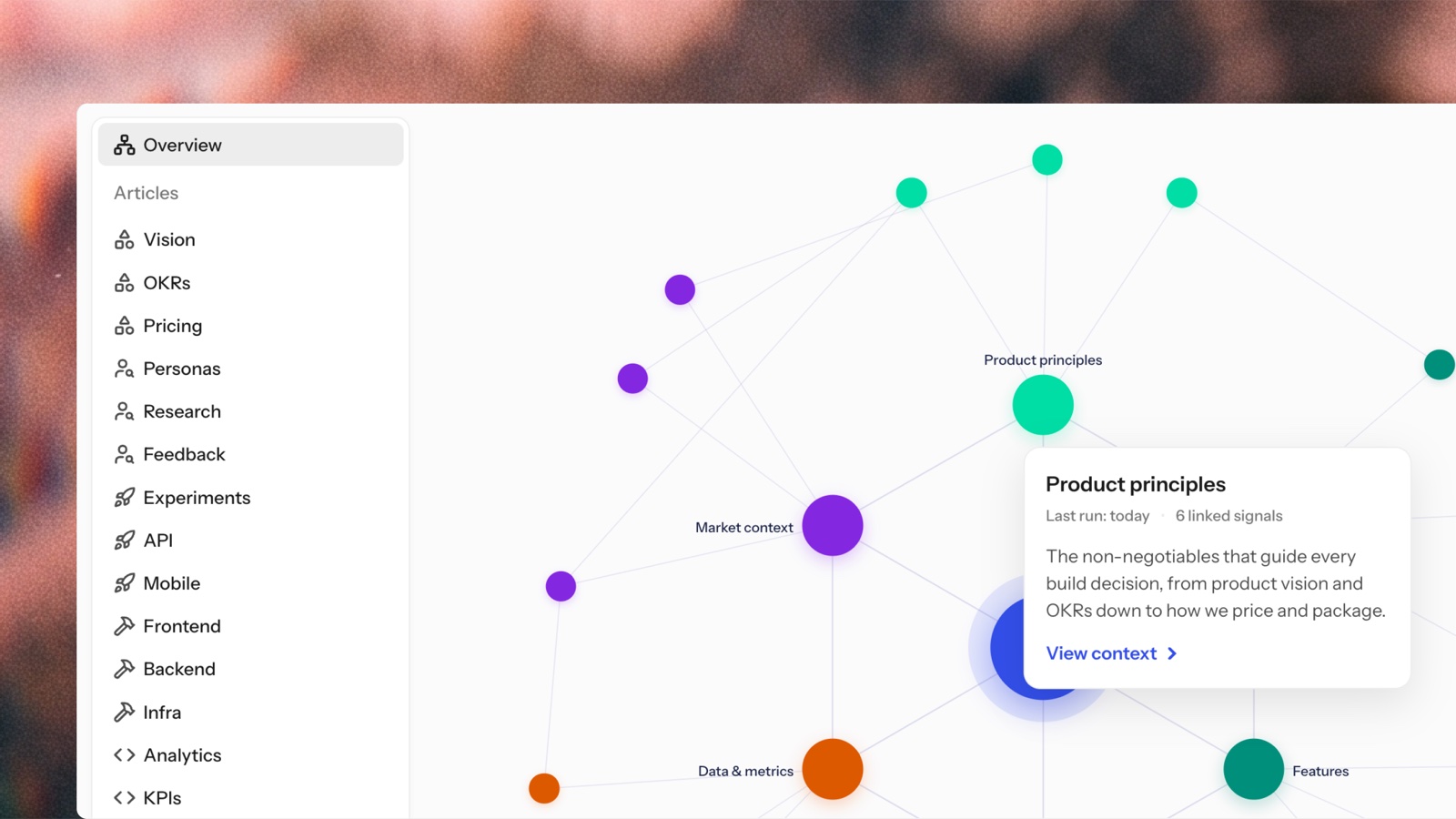Open the Feedback article
Image resolution: width=1456 pixels, height=819 pixels.
pos(250,454)
